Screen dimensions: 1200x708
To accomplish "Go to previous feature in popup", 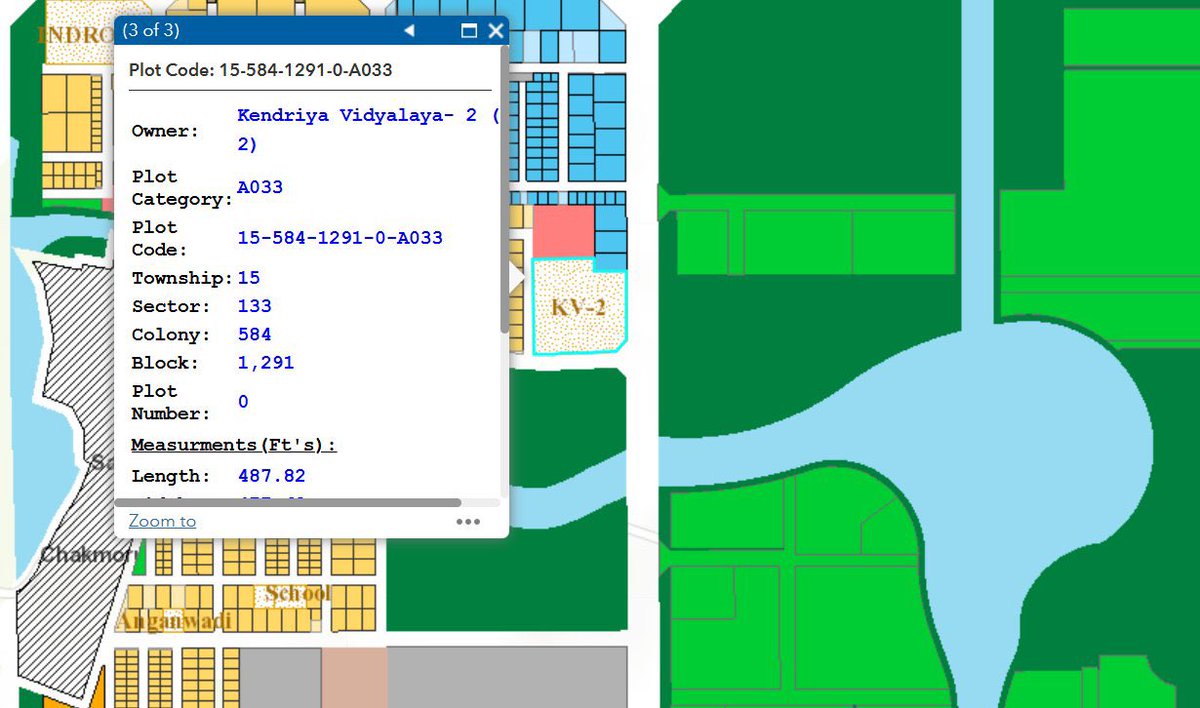I will (409, 31).
